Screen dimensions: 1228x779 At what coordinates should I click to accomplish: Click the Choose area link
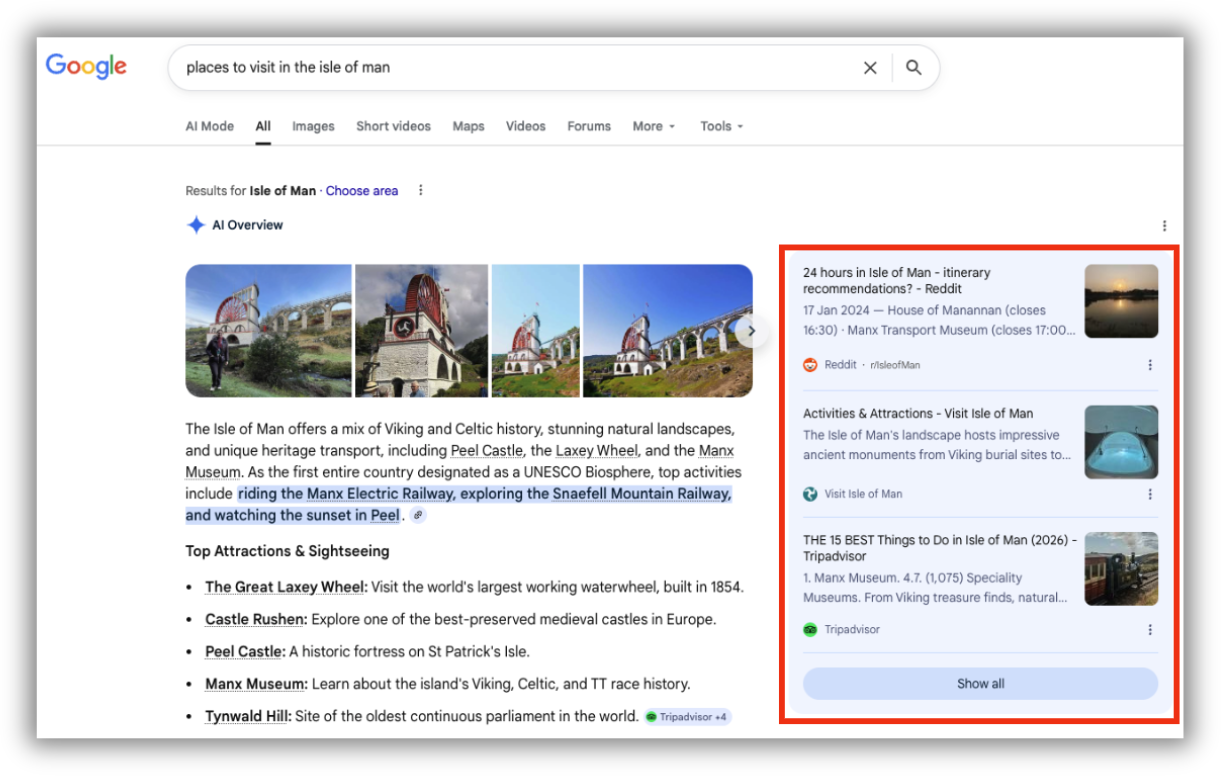pyautogui.click(x=362, y=190)
